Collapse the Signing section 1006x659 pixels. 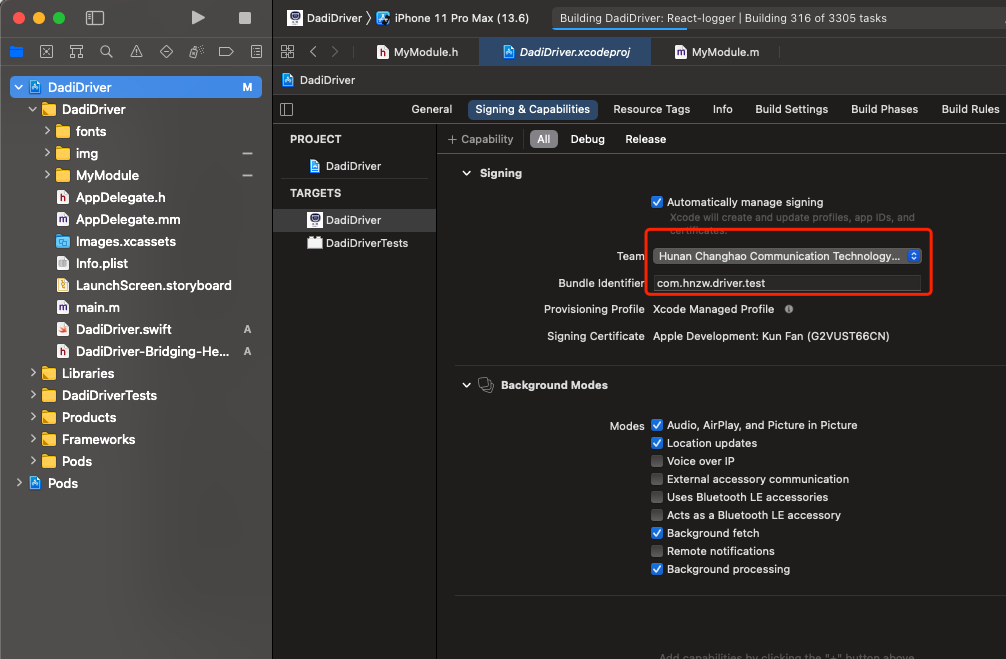click(x=466, y=173)
